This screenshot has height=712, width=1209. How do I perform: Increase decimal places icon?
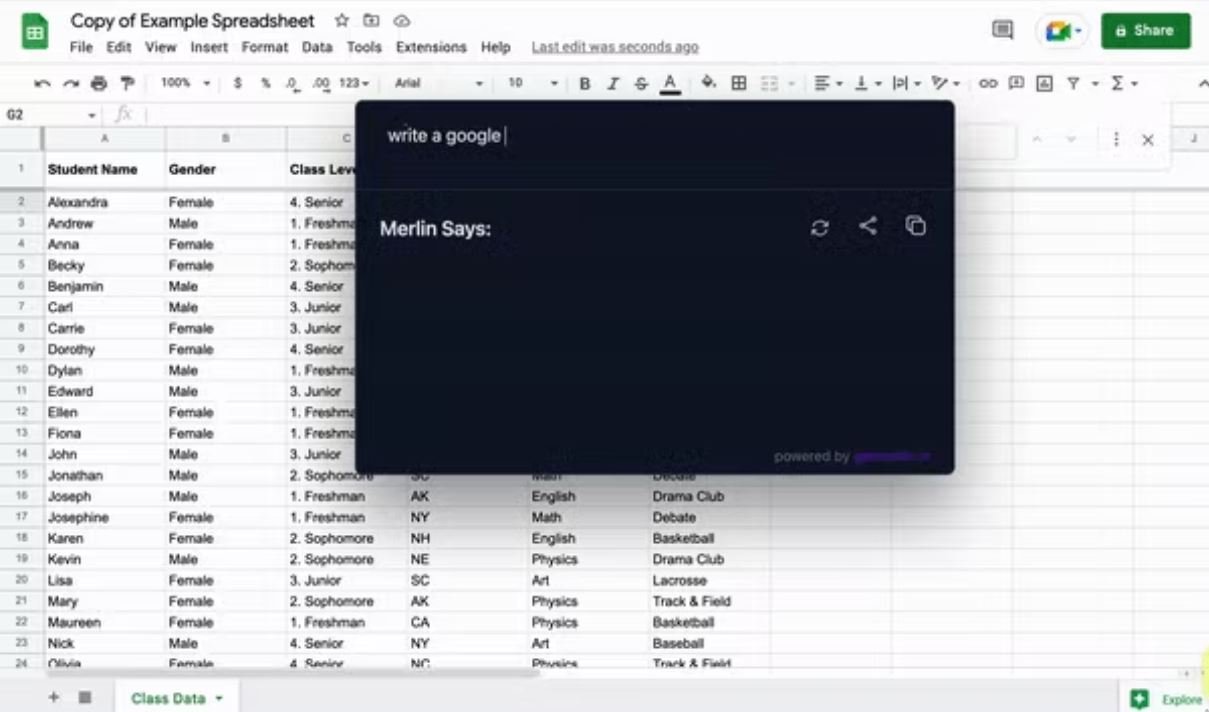(321, 84)
